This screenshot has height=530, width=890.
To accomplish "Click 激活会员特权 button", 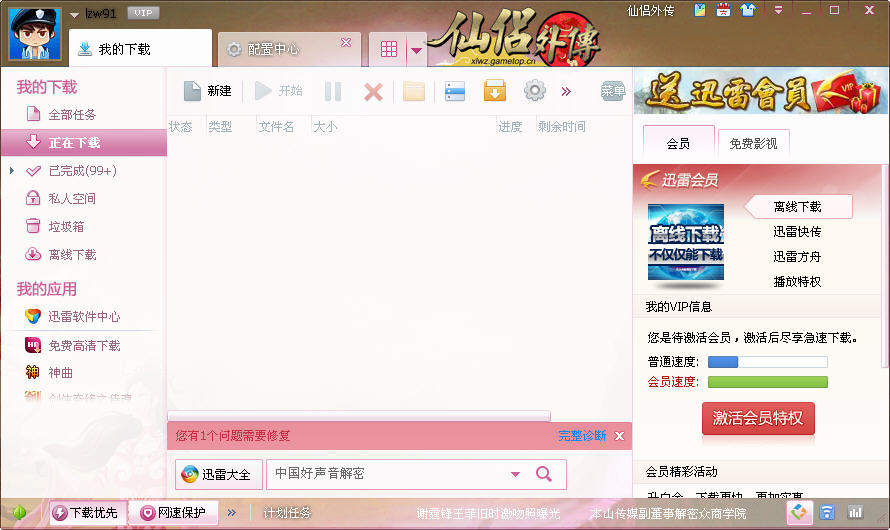I will tap(758, 418).
